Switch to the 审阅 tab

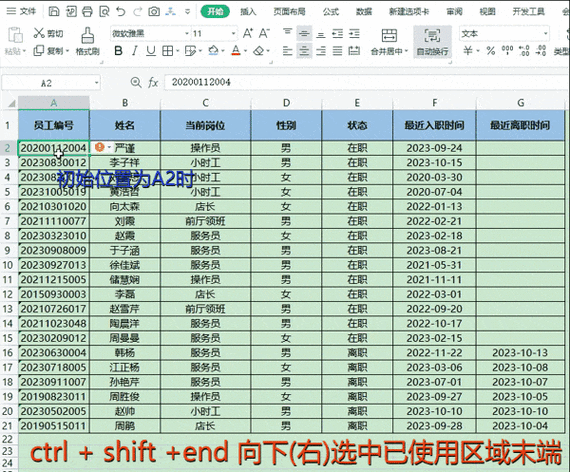pos(454,12)
